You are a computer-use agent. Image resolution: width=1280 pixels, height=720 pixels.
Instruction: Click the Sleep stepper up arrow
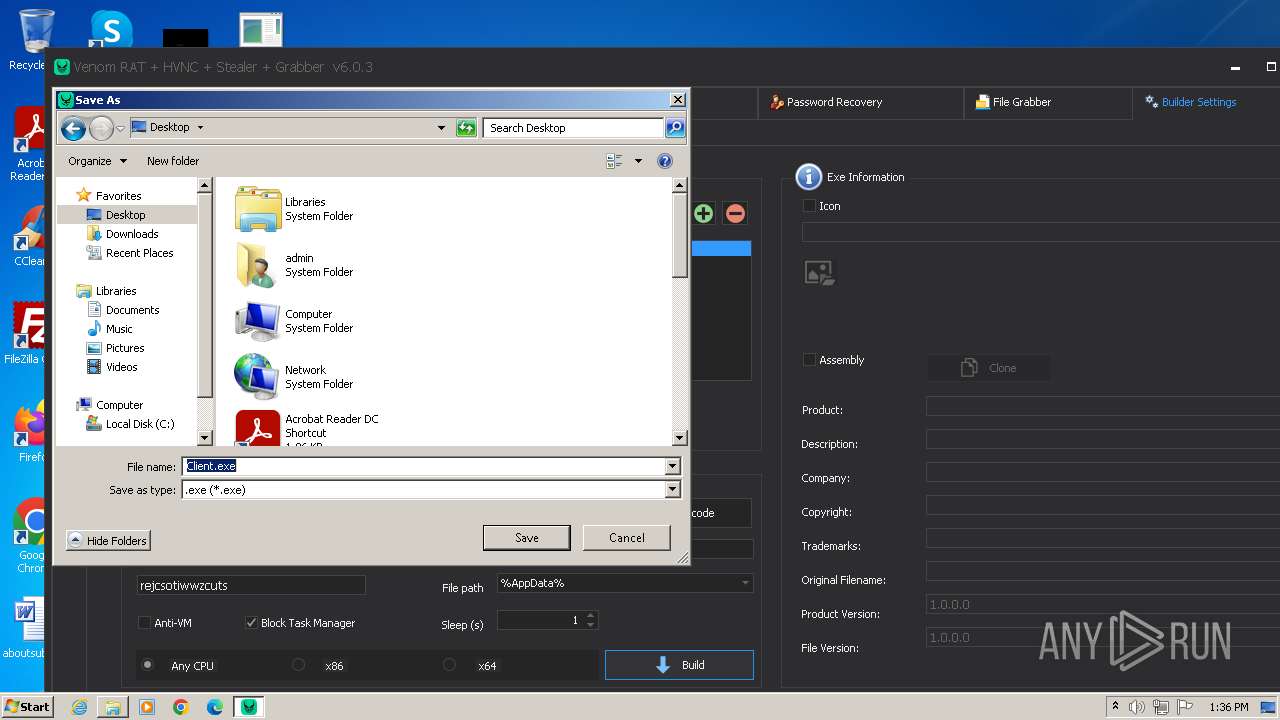(x=591, y=616)
